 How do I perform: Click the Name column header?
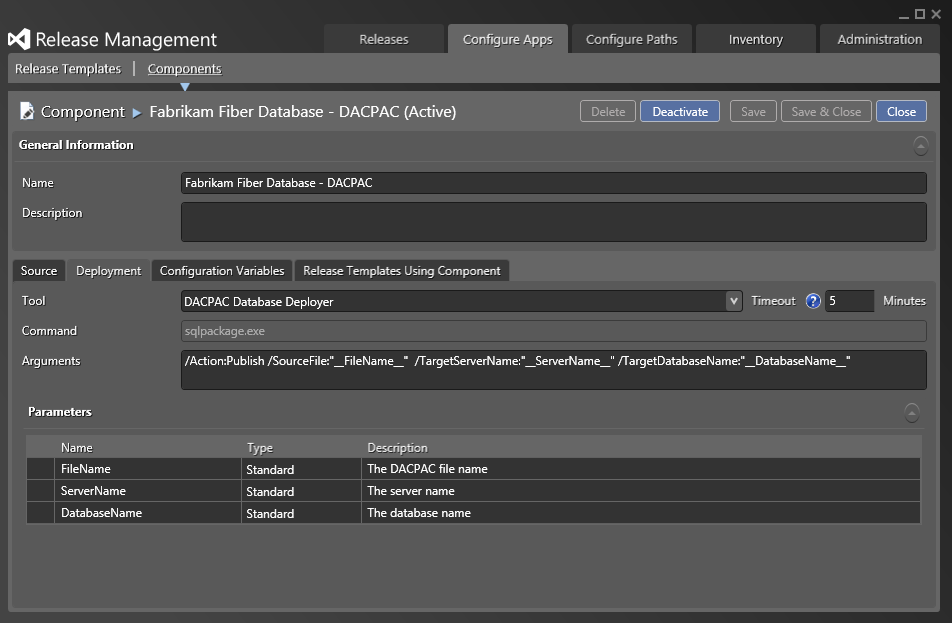[148, 448]
